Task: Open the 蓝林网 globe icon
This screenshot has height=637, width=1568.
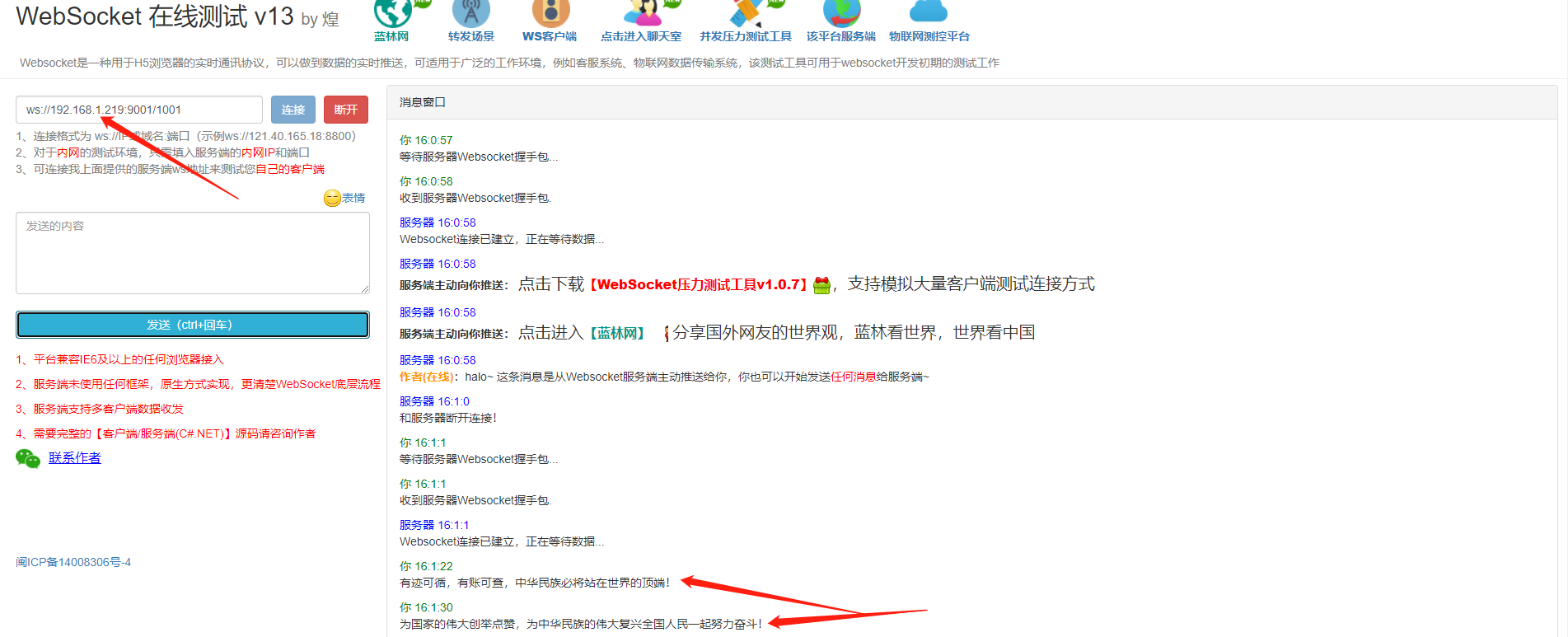Action: coord(393,12)
